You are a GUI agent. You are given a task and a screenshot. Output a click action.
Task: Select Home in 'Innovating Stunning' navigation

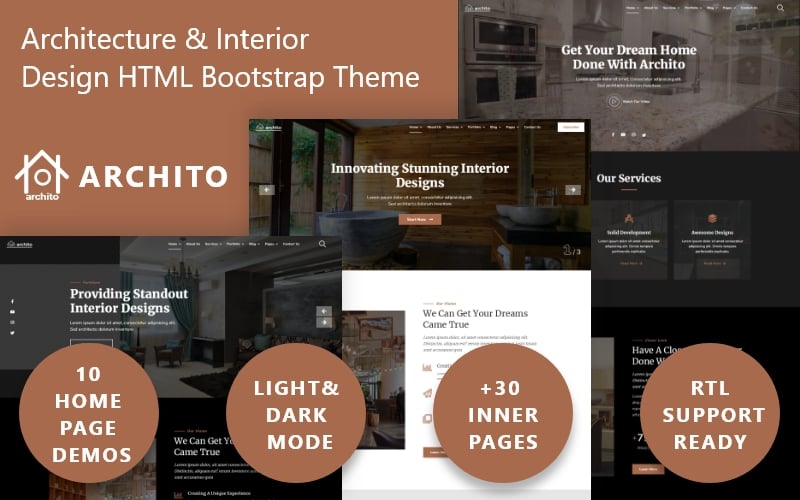[x=415, y=127]
